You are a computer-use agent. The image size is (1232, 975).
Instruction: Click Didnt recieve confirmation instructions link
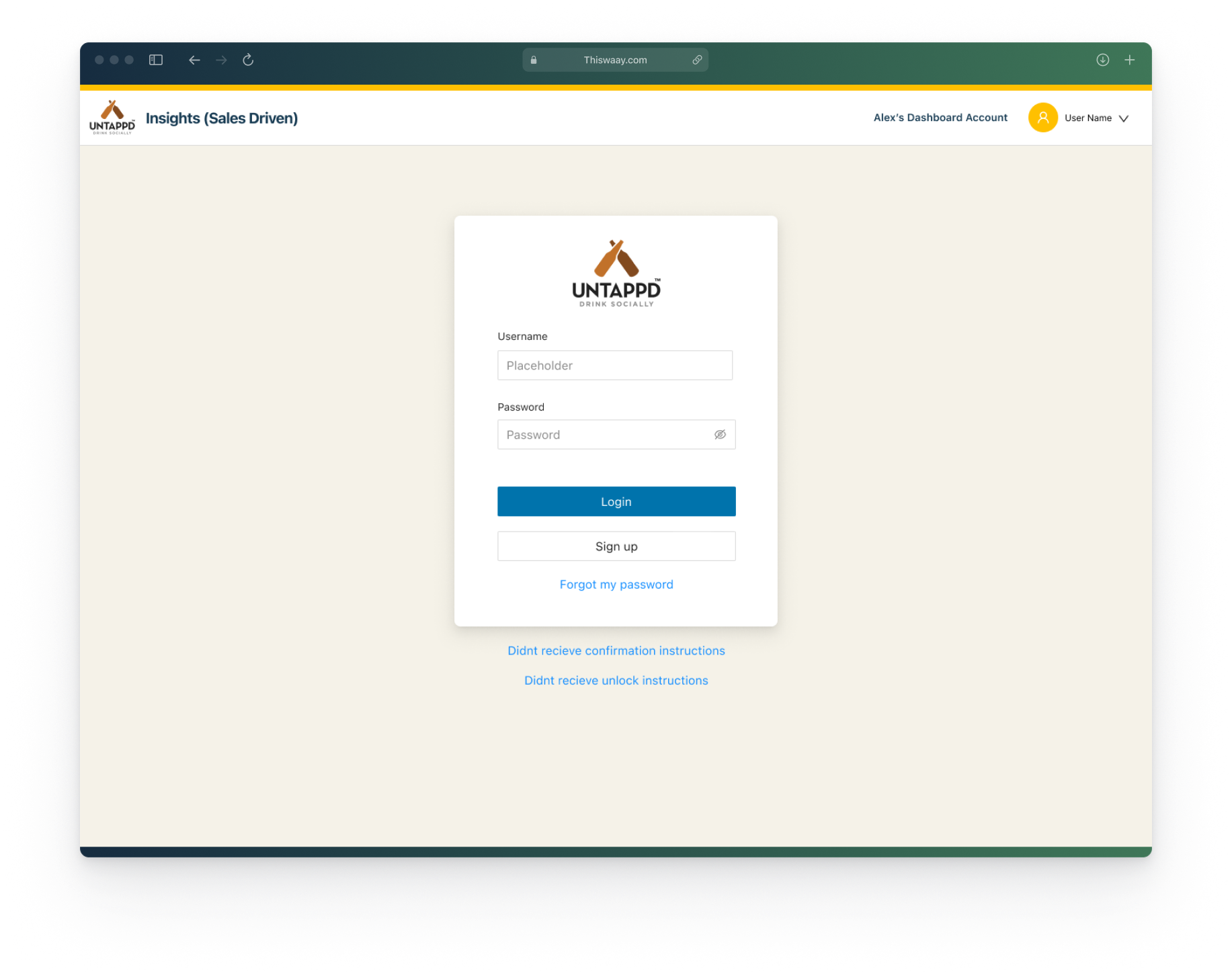616,650
